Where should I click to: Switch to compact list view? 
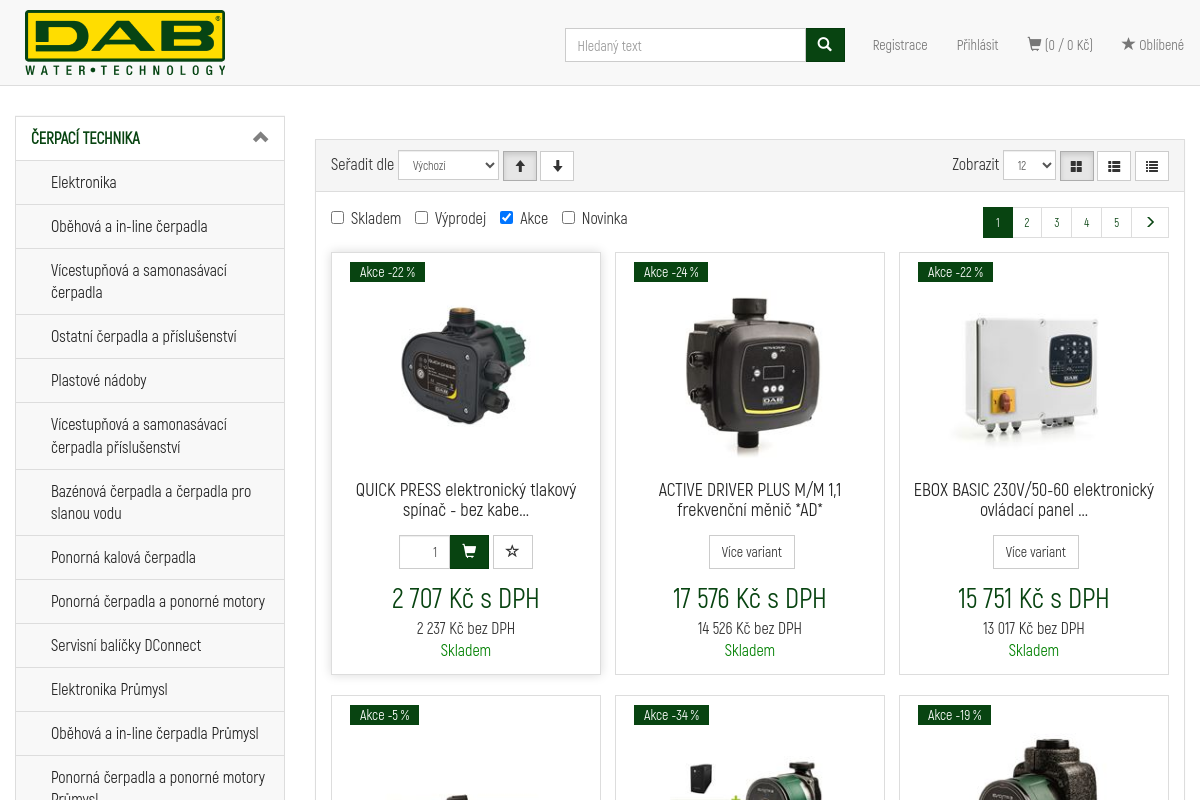[1152, 166]
